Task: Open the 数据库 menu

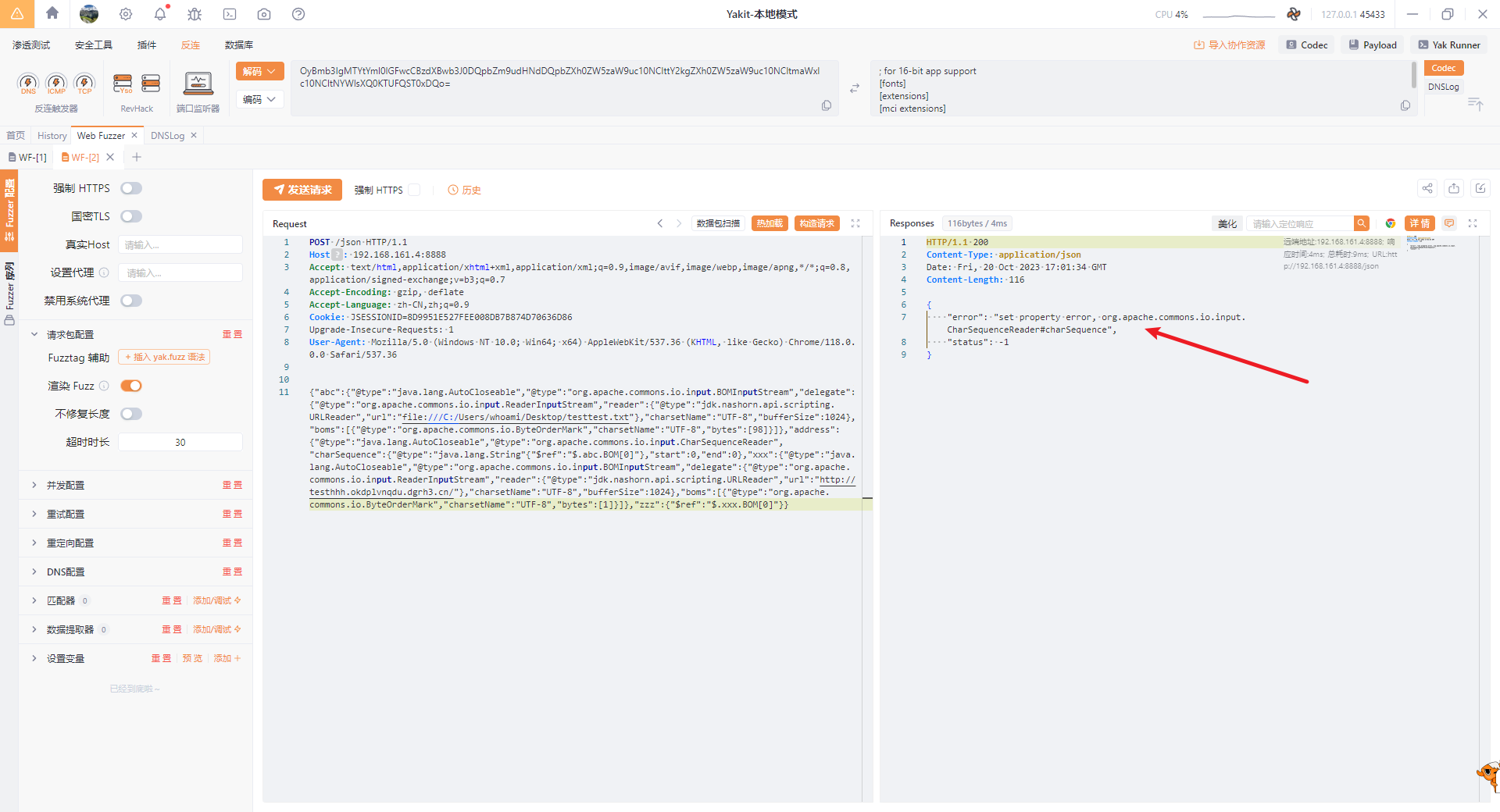Action: pyautogui.click(x=239, y=45)
